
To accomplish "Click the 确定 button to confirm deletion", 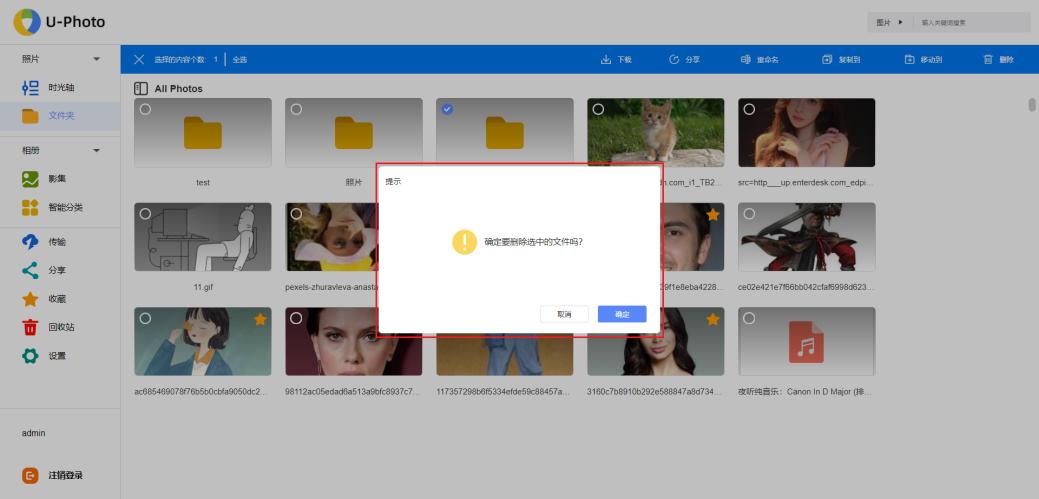I will [622, 314].
